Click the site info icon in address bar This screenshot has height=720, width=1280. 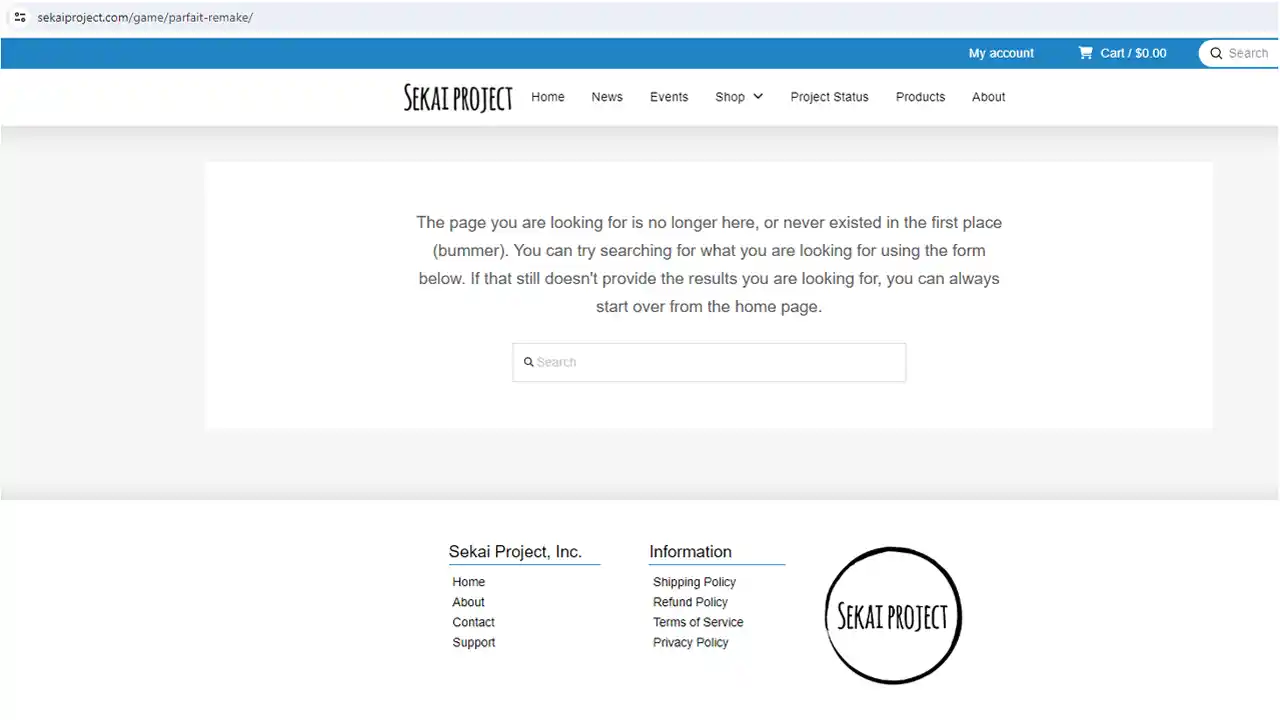coord(19,17)
